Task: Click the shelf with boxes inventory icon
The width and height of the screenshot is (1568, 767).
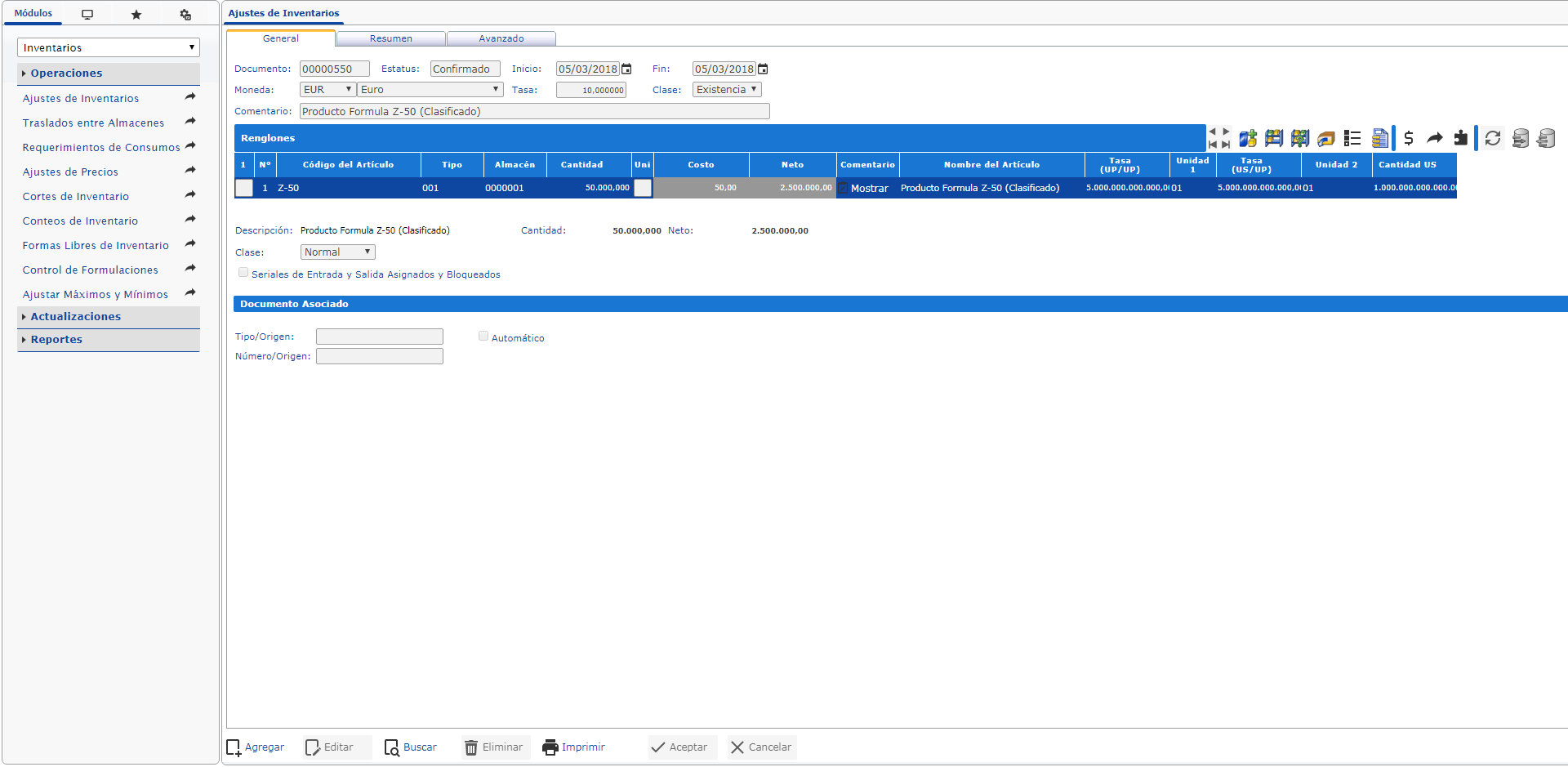Action: 1274,138
